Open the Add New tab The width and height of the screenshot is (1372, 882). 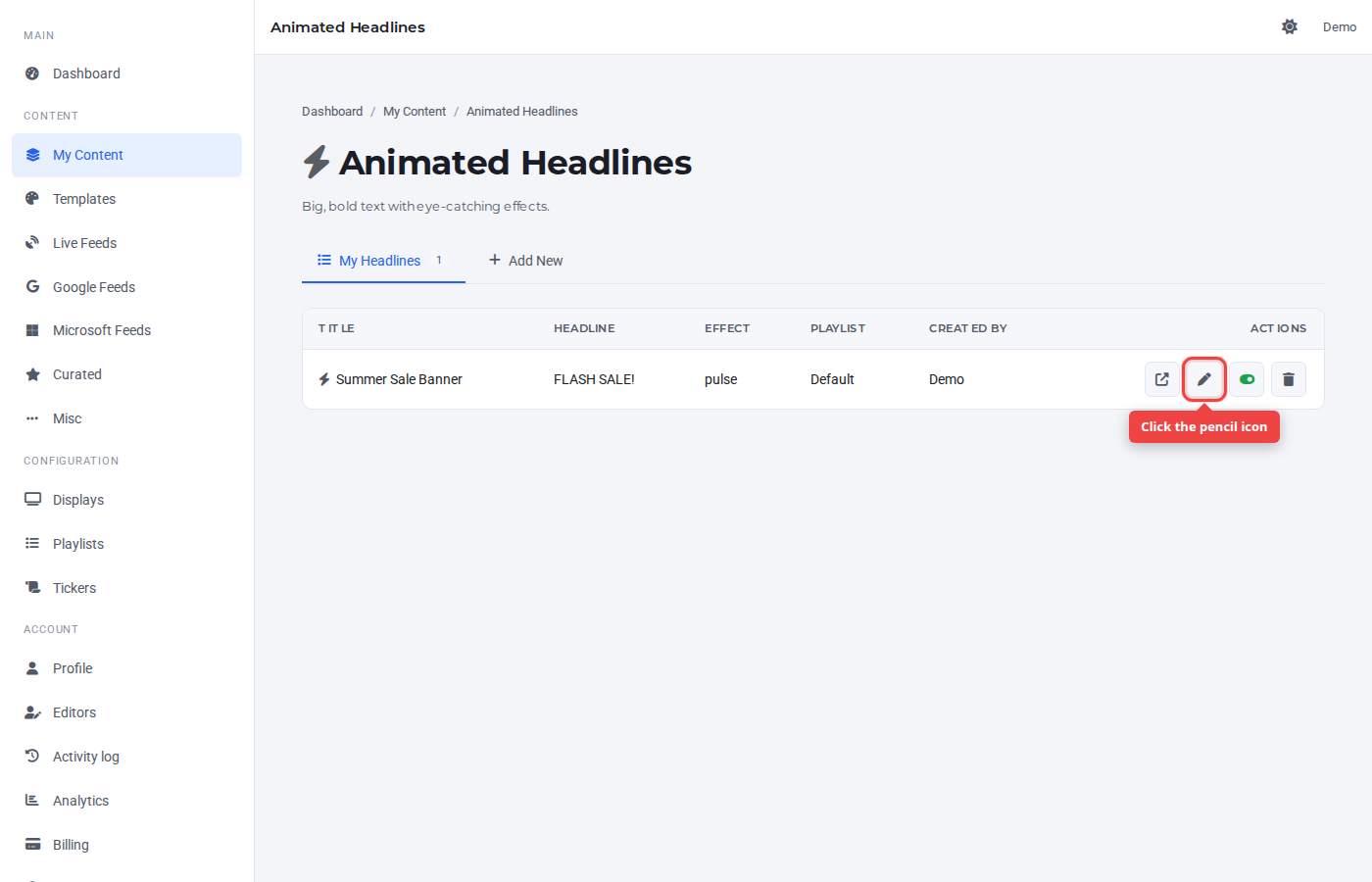[526, 261]
